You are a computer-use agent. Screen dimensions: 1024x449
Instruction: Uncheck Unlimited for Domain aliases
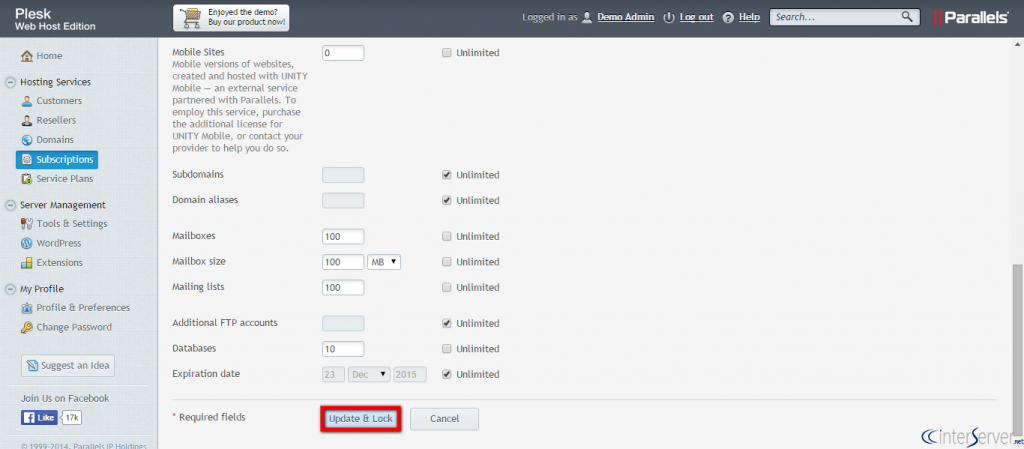coord(447,200)
